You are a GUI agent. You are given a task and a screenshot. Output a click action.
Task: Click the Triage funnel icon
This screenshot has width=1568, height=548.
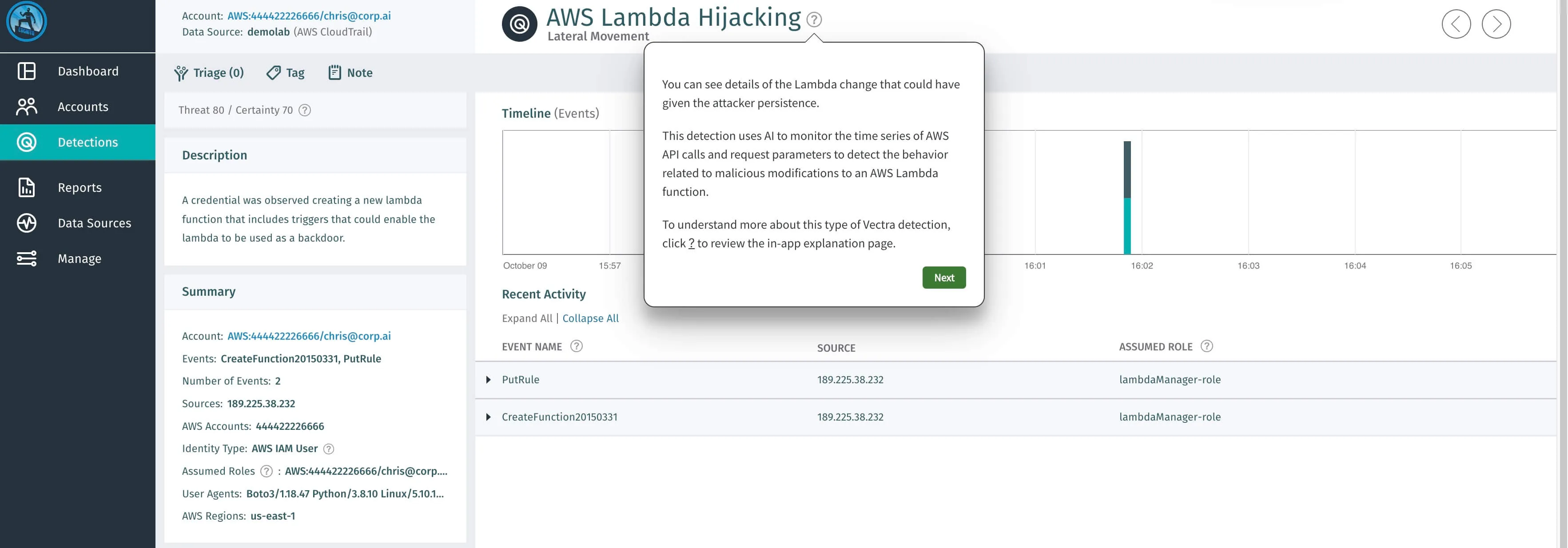pyautogui.click(x=181, y=73)
